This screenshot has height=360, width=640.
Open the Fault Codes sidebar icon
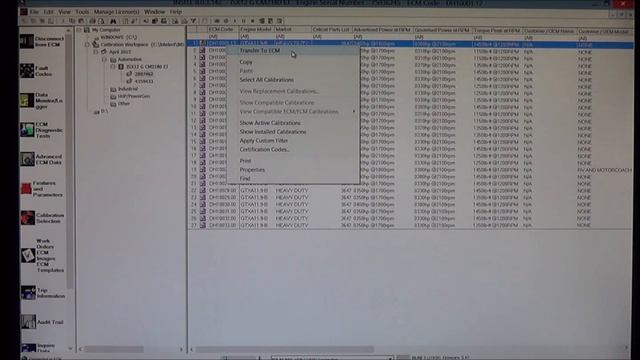27,71
